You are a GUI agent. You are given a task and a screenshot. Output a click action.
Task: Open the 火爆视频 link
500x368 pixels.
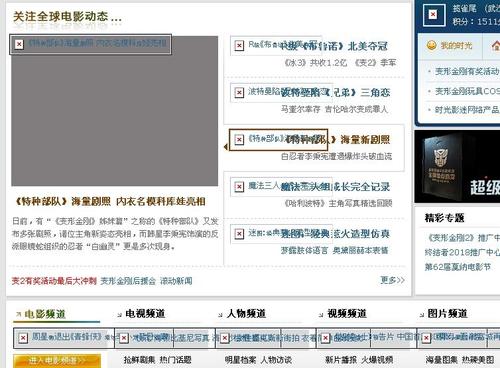coord(377,360)
